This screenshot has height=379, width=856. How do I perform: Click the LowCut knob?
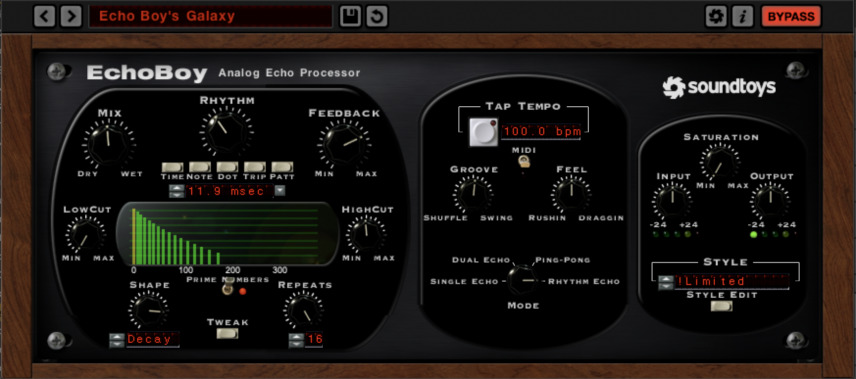tap(85, 235)
